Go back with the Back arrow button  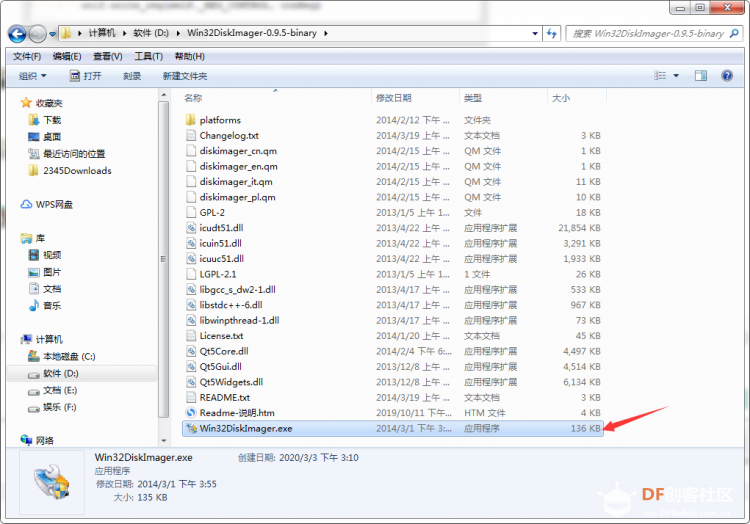point(17,33)
